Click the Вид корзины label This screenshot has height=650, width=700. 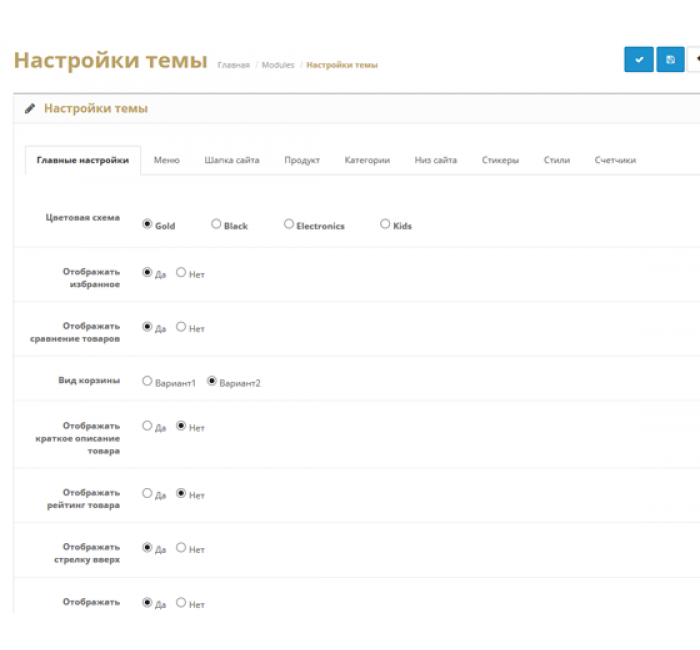coord(89,380)
